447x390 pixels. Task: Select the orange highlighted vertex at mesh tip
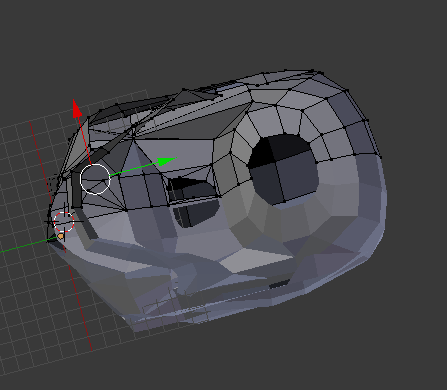(x=61, y=236)
